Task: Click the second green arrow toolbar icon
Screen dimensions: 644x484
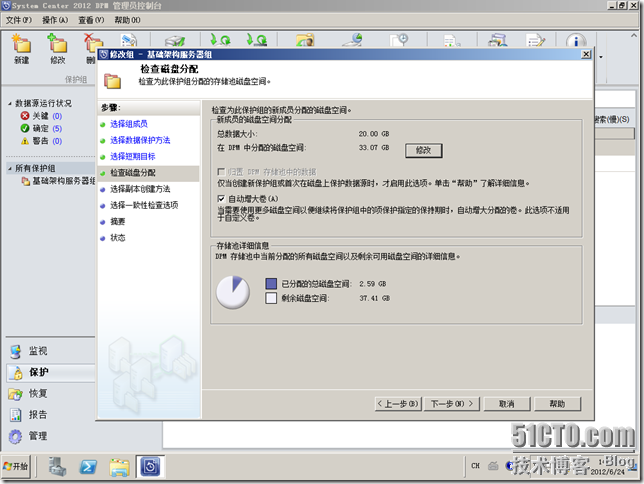Action: tap(256, 40)
